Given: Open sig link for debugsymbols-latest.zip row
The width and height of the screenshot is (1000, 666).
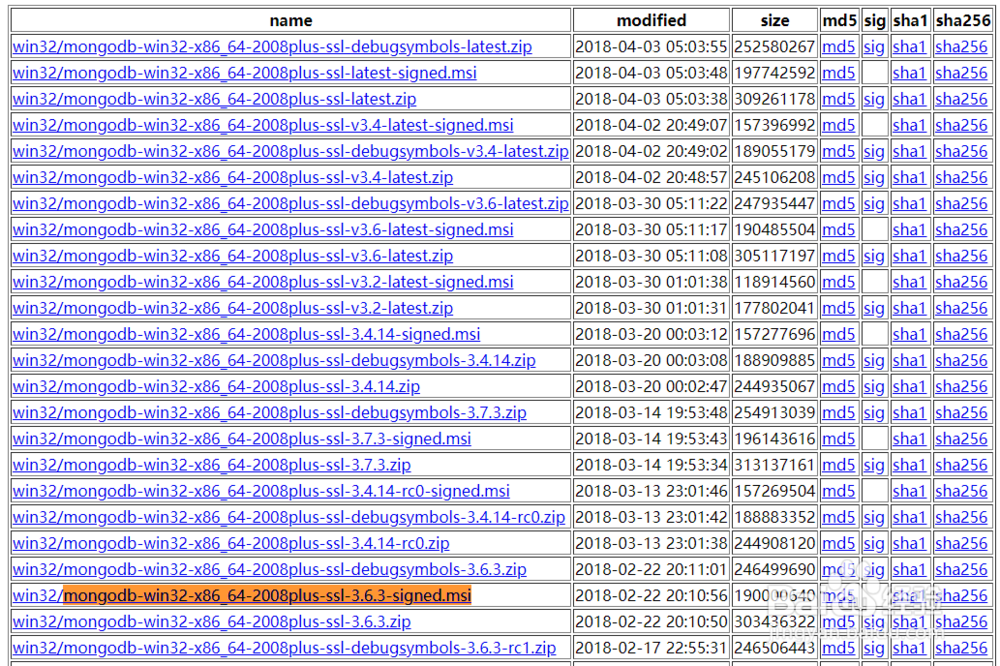Looking at the screenshot, I should point(874,47).
